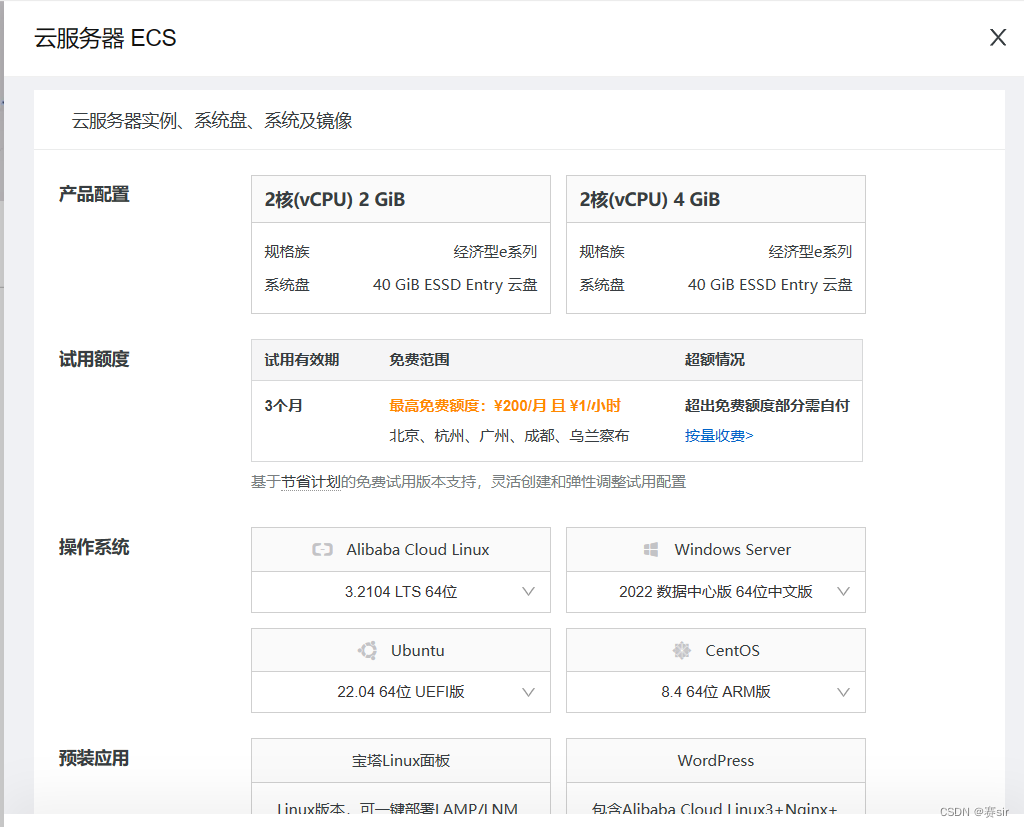This screenshot has width=1024, height=827.
Task: Click the 超额情况 column header
Action: [x=714, y=360]
